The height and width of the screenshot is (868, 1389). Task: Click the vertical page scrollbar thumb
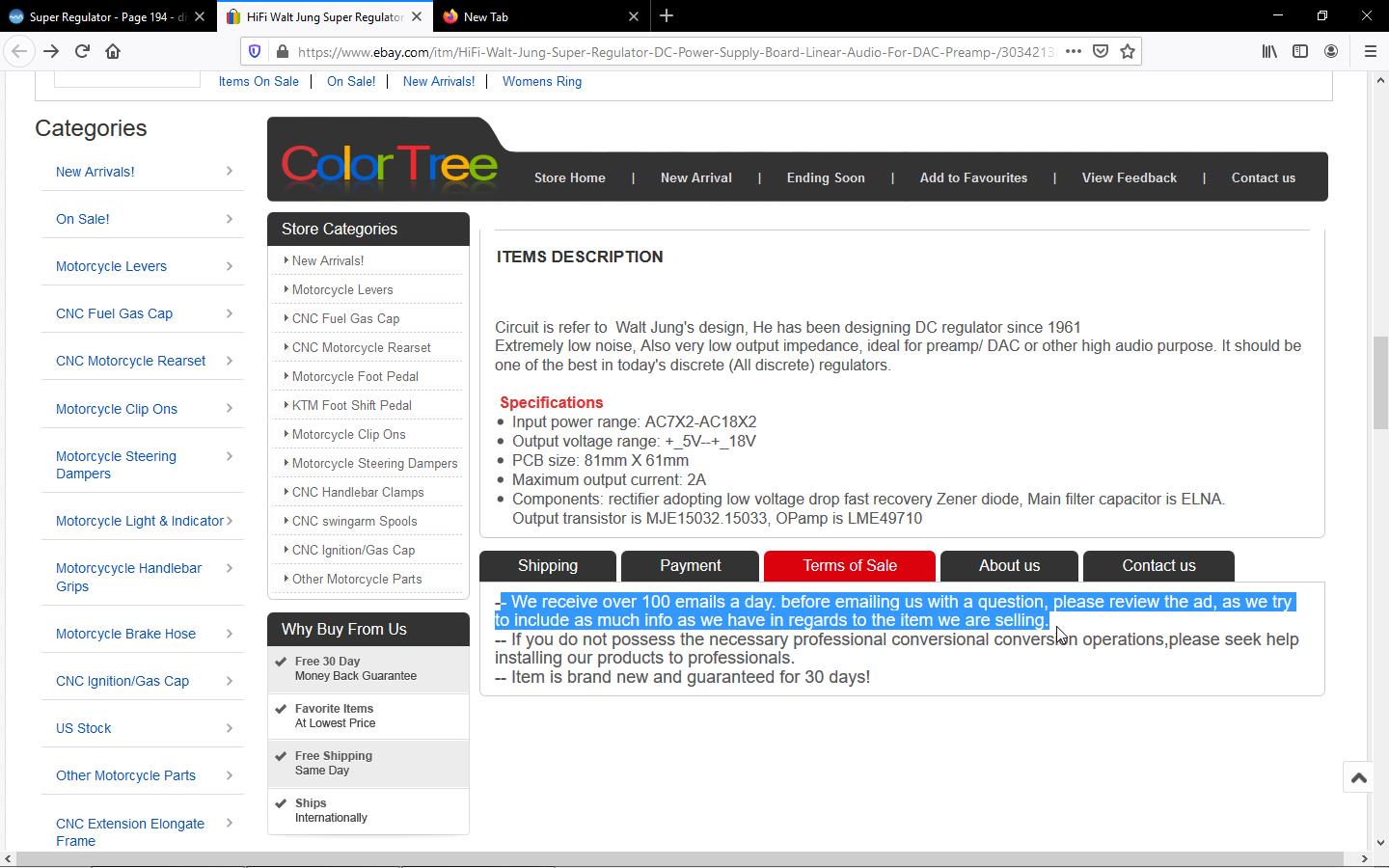(x=1380, y=384)
